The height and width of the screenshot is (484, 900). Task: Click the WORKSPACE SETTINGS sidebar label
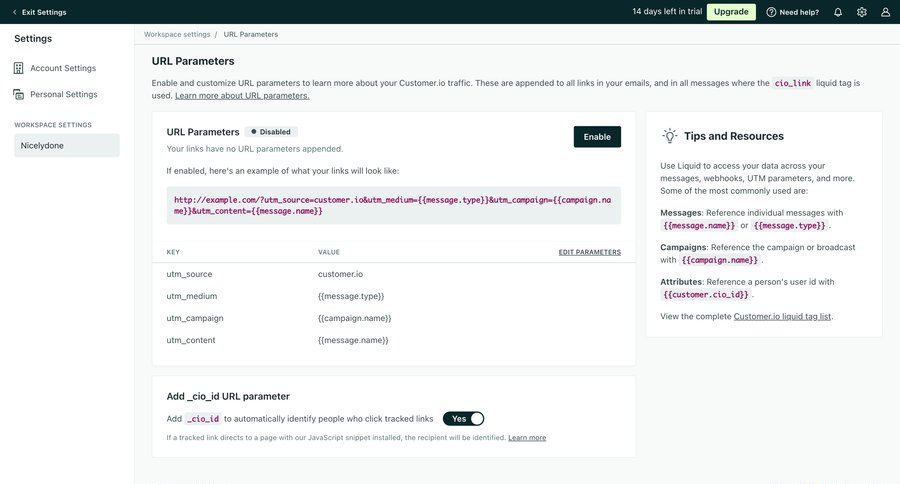point(53,125)
